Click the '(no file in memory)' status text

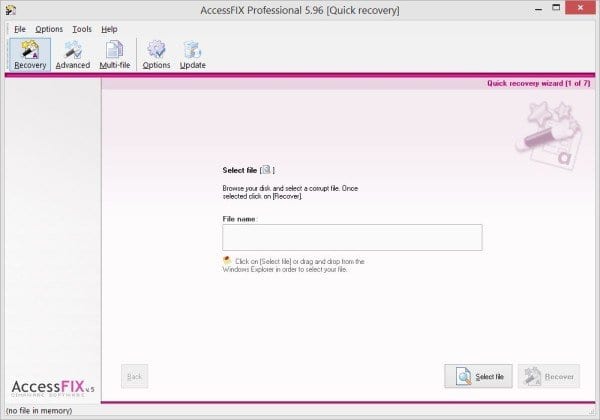39,411
